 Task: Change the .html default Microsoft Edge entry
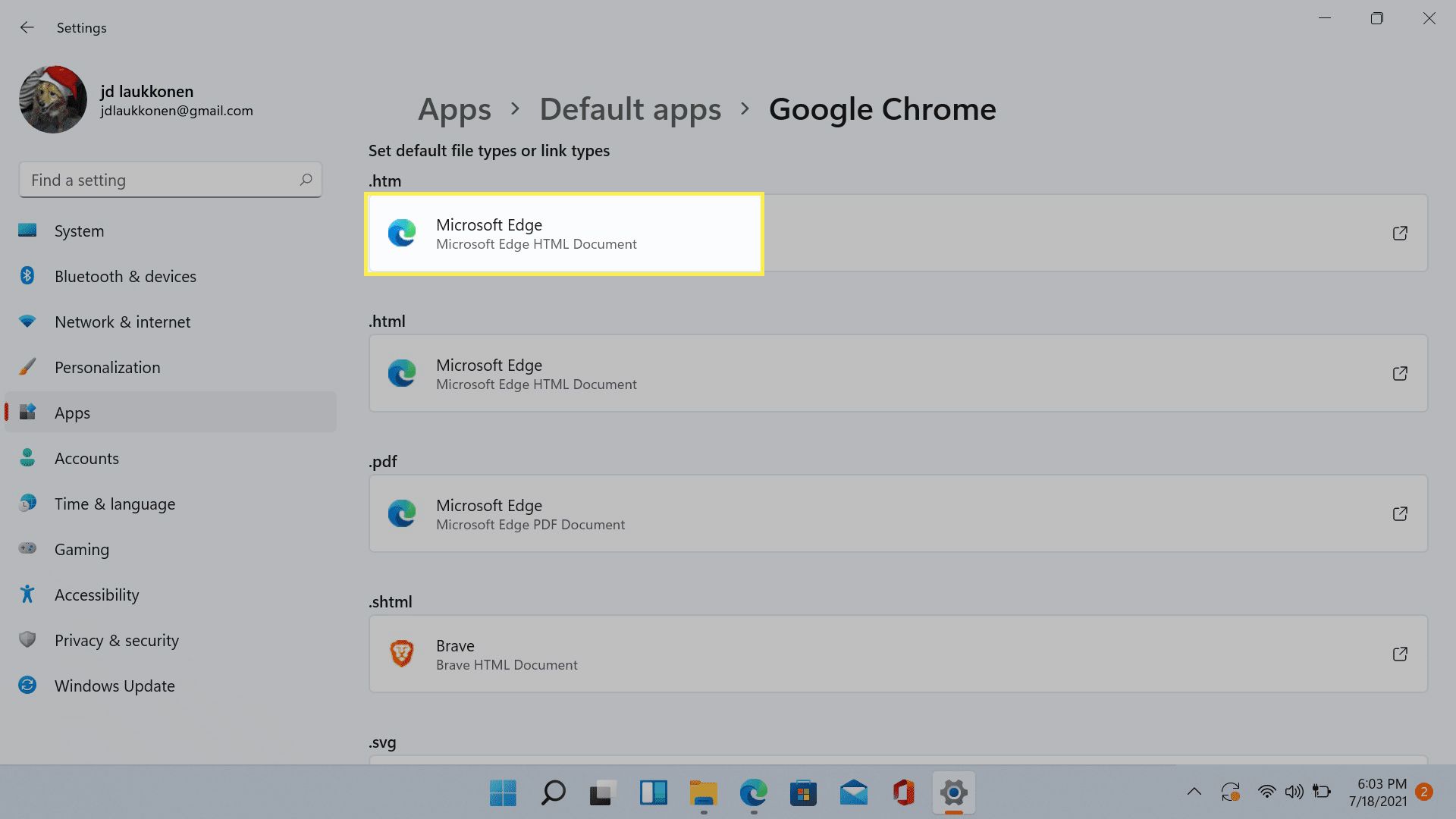point(898,374)
